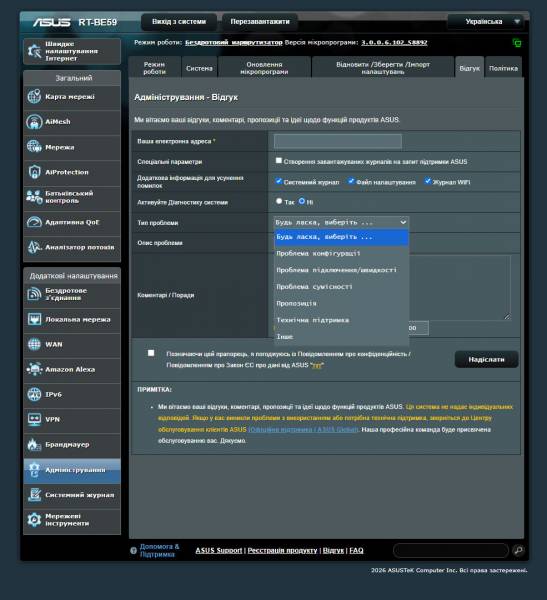547x600 pixels.
Task: Open the ASUS Support footer link
Action: [x=219, y=550]
